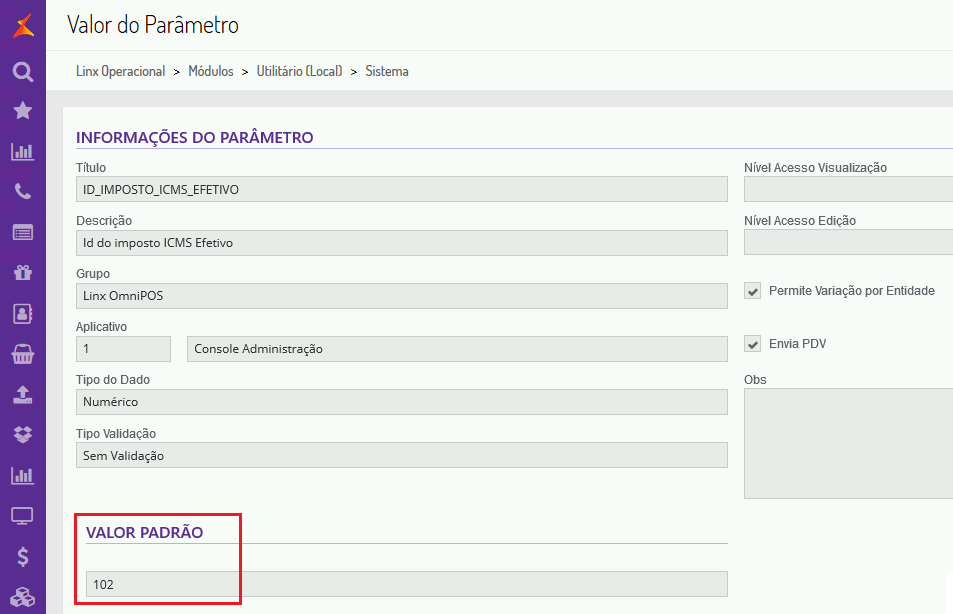This screenshot has height=614, width=953.
Task: Click Linx Operacional breadcrumb link
Action: (120, 71)
